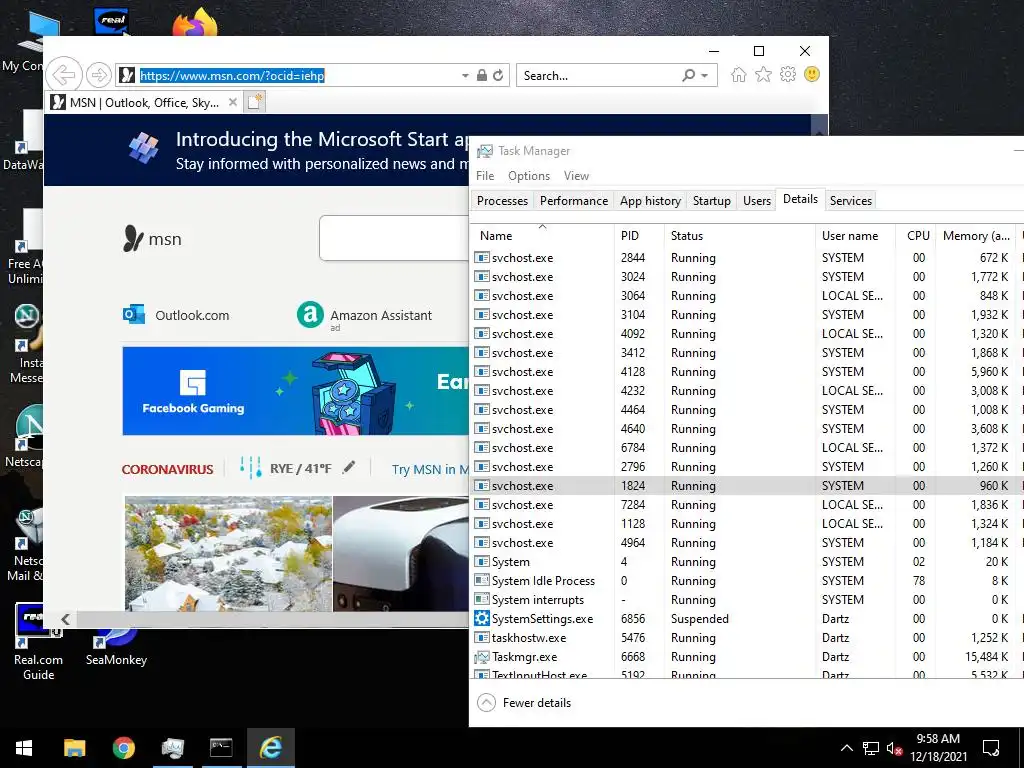
Task: Switch to the Performance tab
Action: [573, 200]
